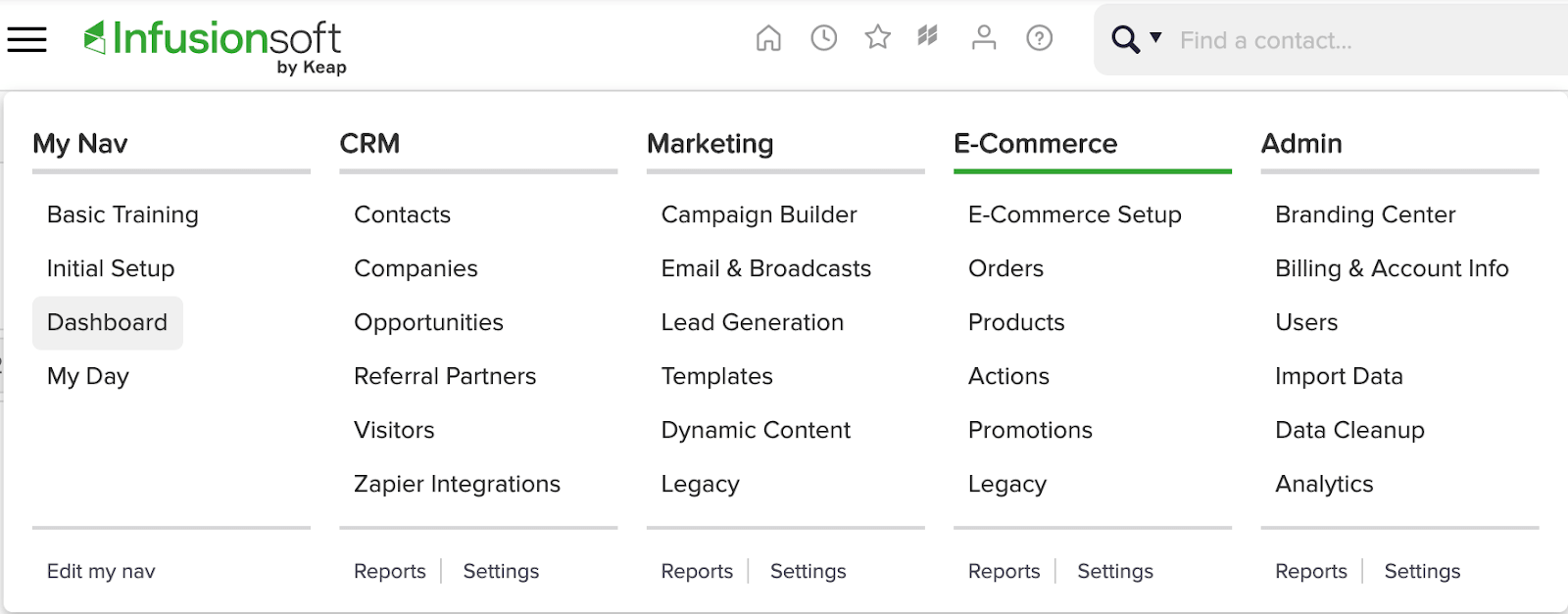Screen dimensions: 1568x614
Task: Open Billing & Account Info
Action: 1392,268
